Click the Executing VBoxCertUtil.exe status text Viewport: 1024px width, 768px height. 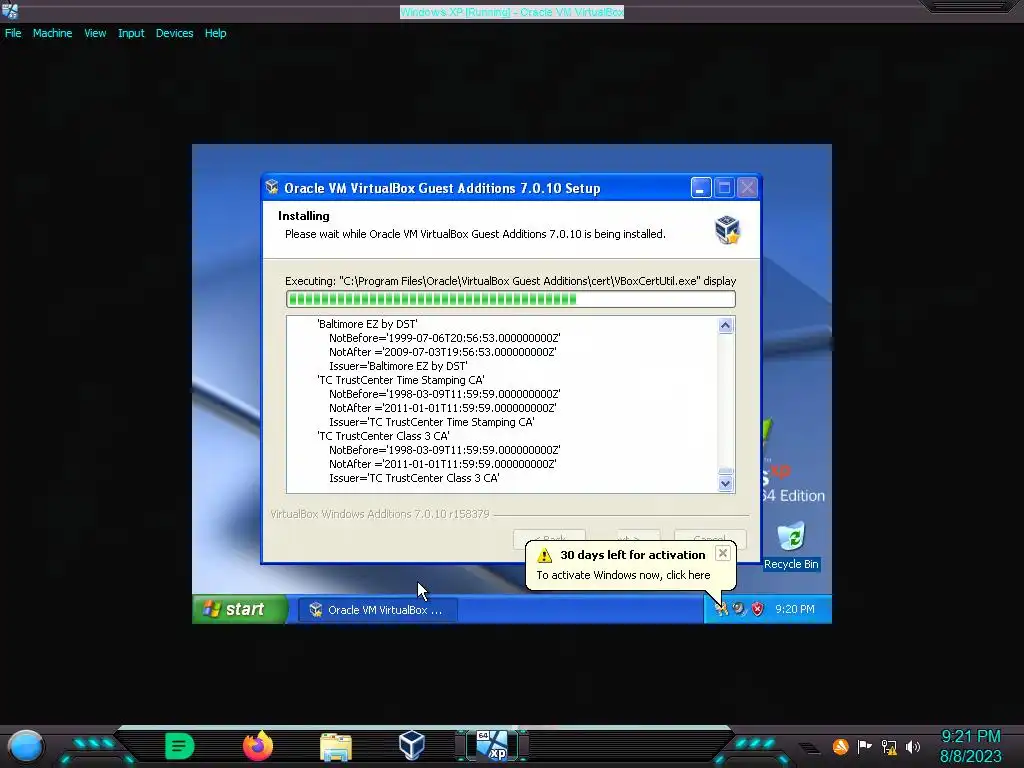click(x=510, y=281)
